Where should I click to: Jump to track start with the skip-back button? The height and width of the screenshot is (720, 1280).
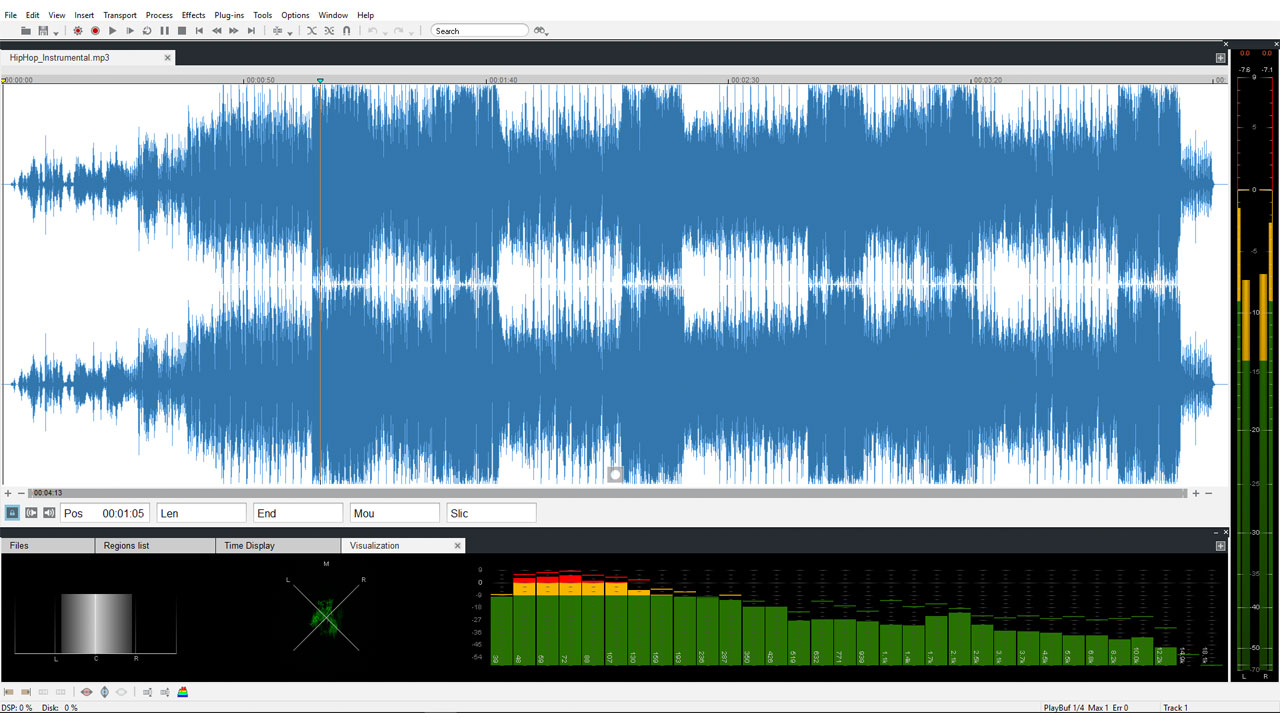(x=200, y=30)
